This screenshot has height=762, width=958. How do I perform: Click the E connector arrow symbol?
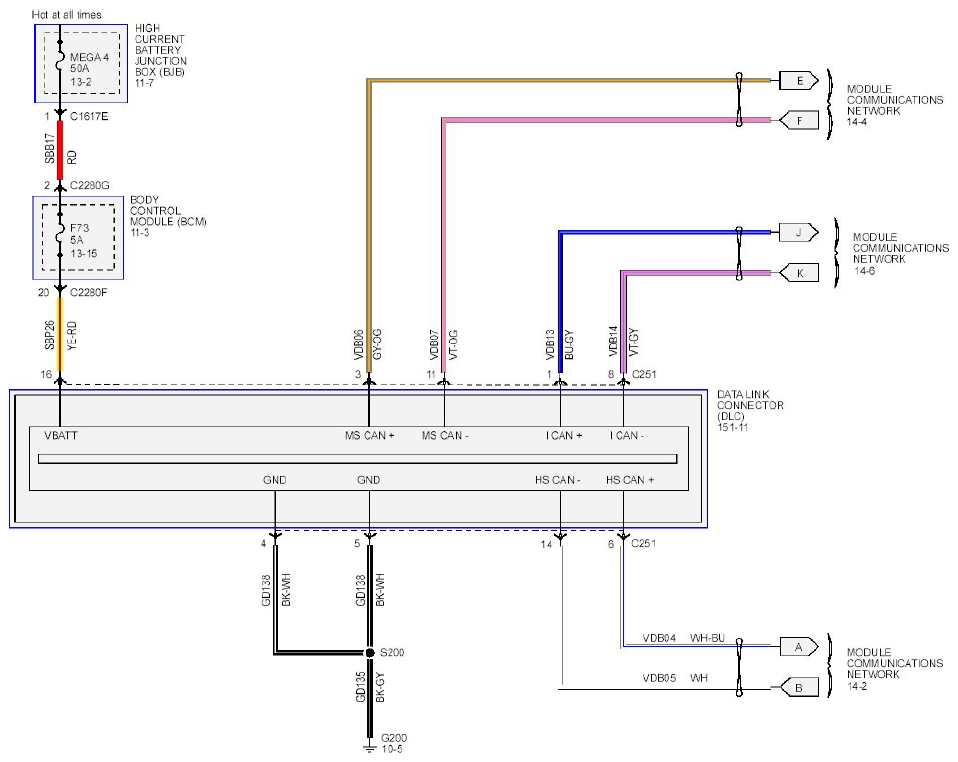[x=799, y=81]
